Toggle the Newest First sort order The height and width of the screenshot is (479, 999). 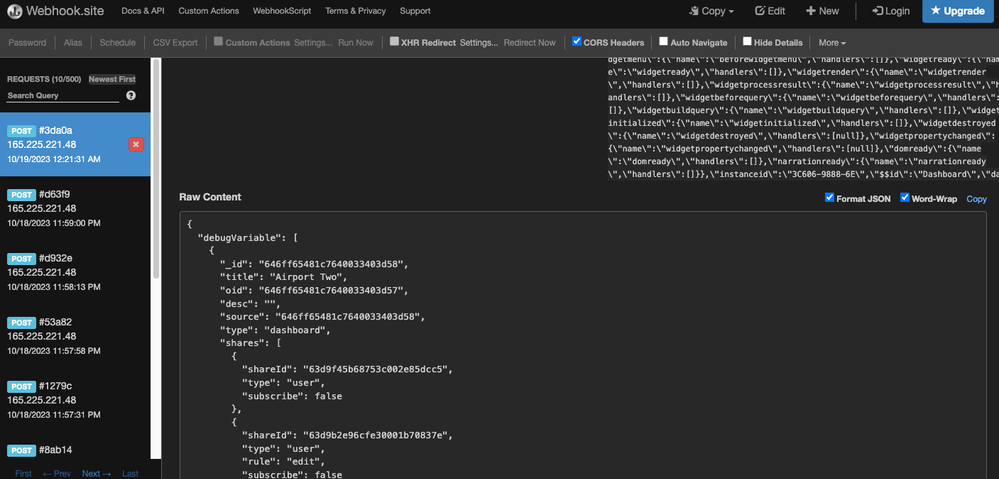click(112, 78)
